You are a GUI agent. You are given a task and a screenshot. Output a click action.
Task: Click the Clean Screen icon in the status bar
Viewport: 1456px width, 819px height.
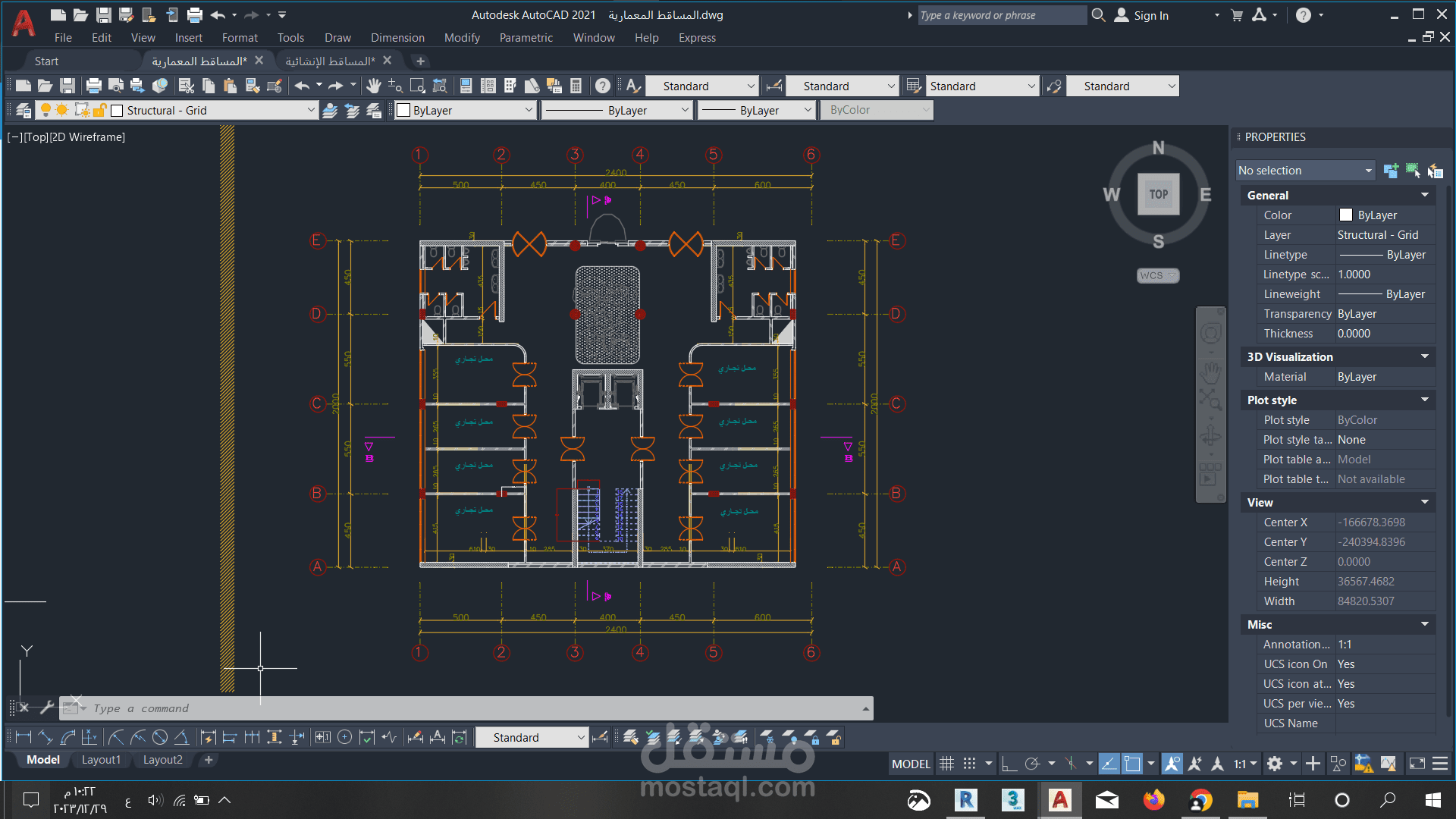(1417, 764)
